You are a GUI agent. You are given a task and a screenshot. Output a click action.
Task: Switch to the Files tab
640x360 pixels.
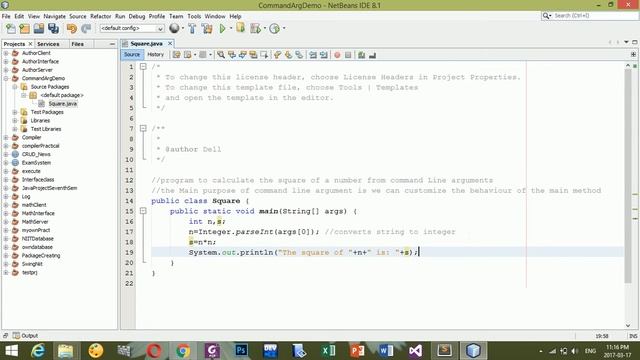tap(78, 44)
